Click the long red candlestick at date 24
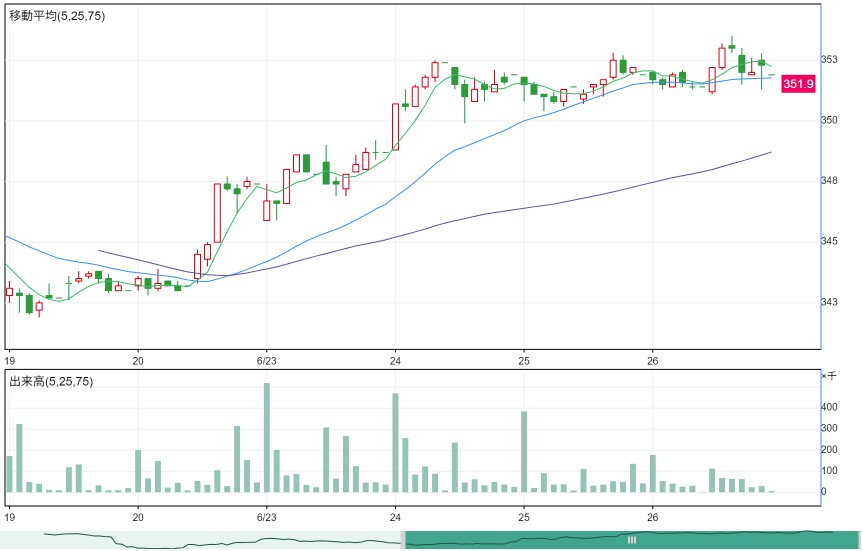Viewport: 862px width, 551px height. point(395,126)
